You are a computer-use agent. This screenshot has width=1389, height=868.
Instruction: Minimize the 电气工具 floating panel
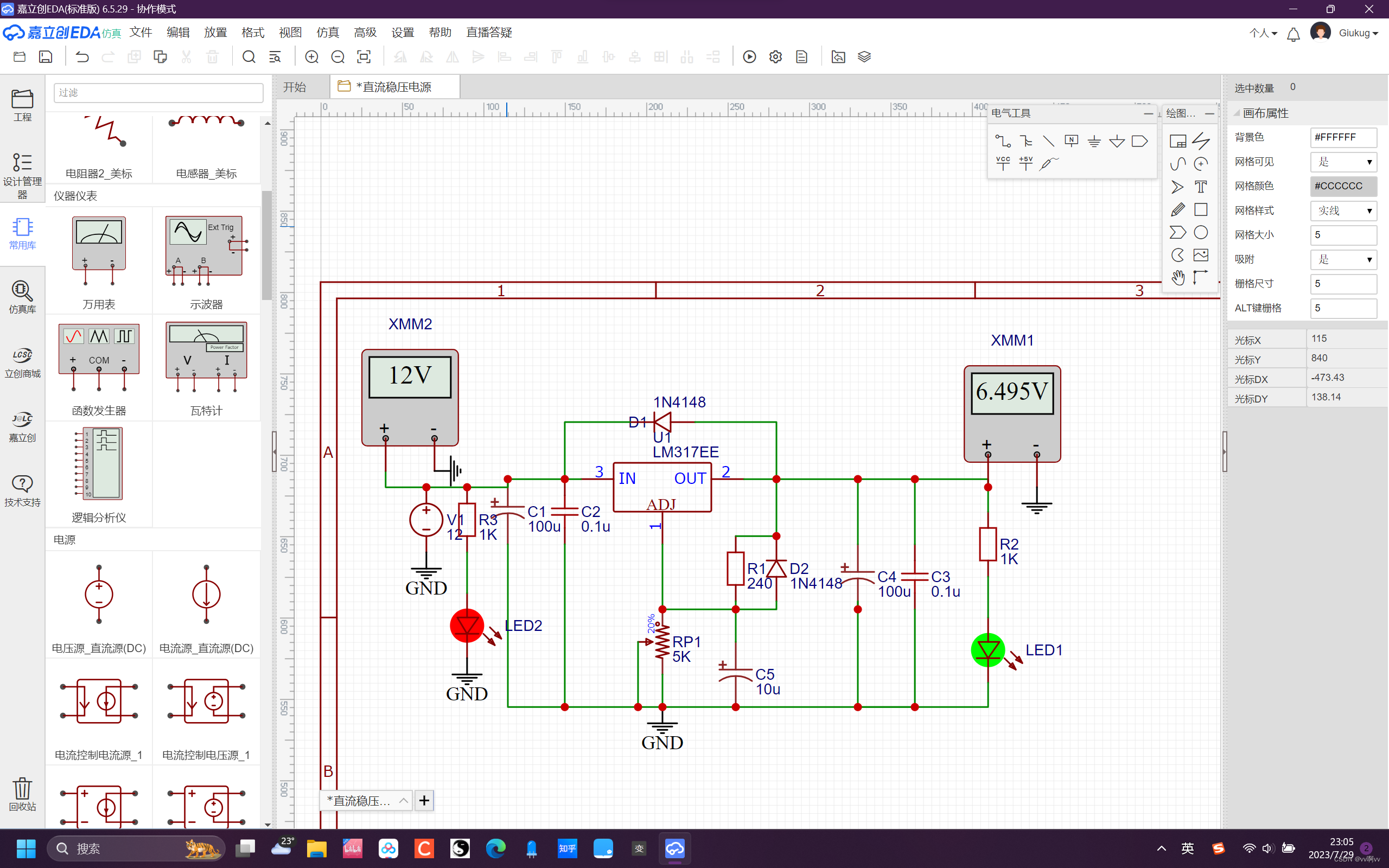[1148, 114]
